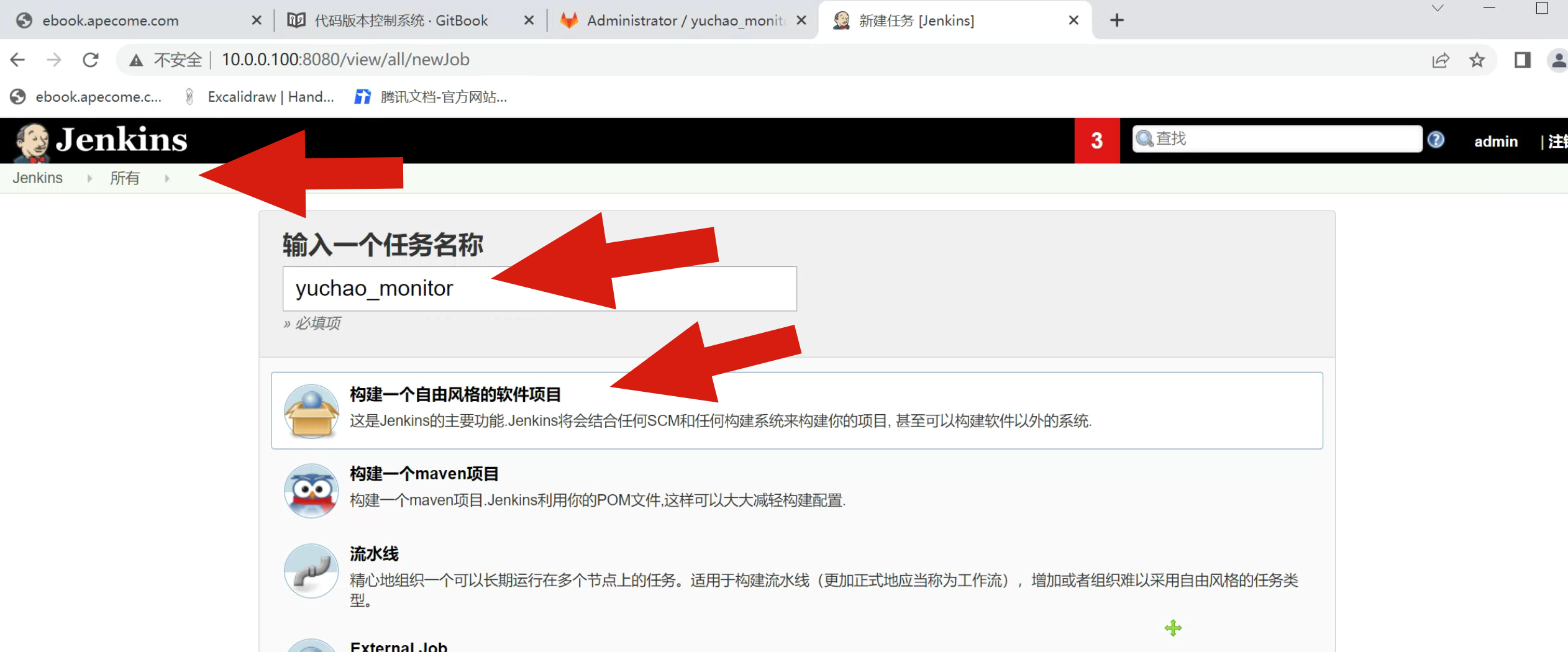Click the share page icon
The height and width of the screenshot is (652, 1568).
1440,60
